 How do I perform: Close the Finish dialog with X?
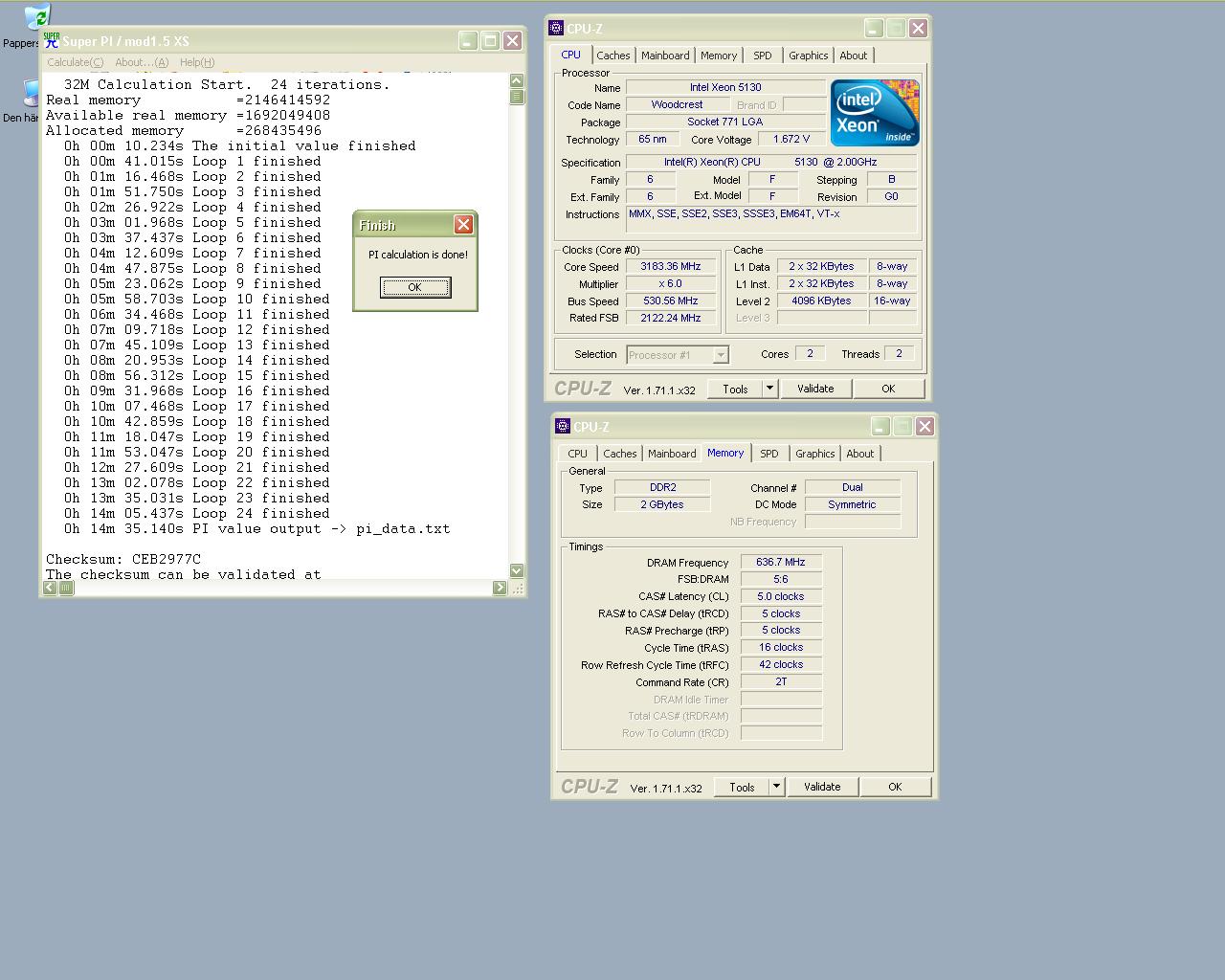tap(463, 224)
